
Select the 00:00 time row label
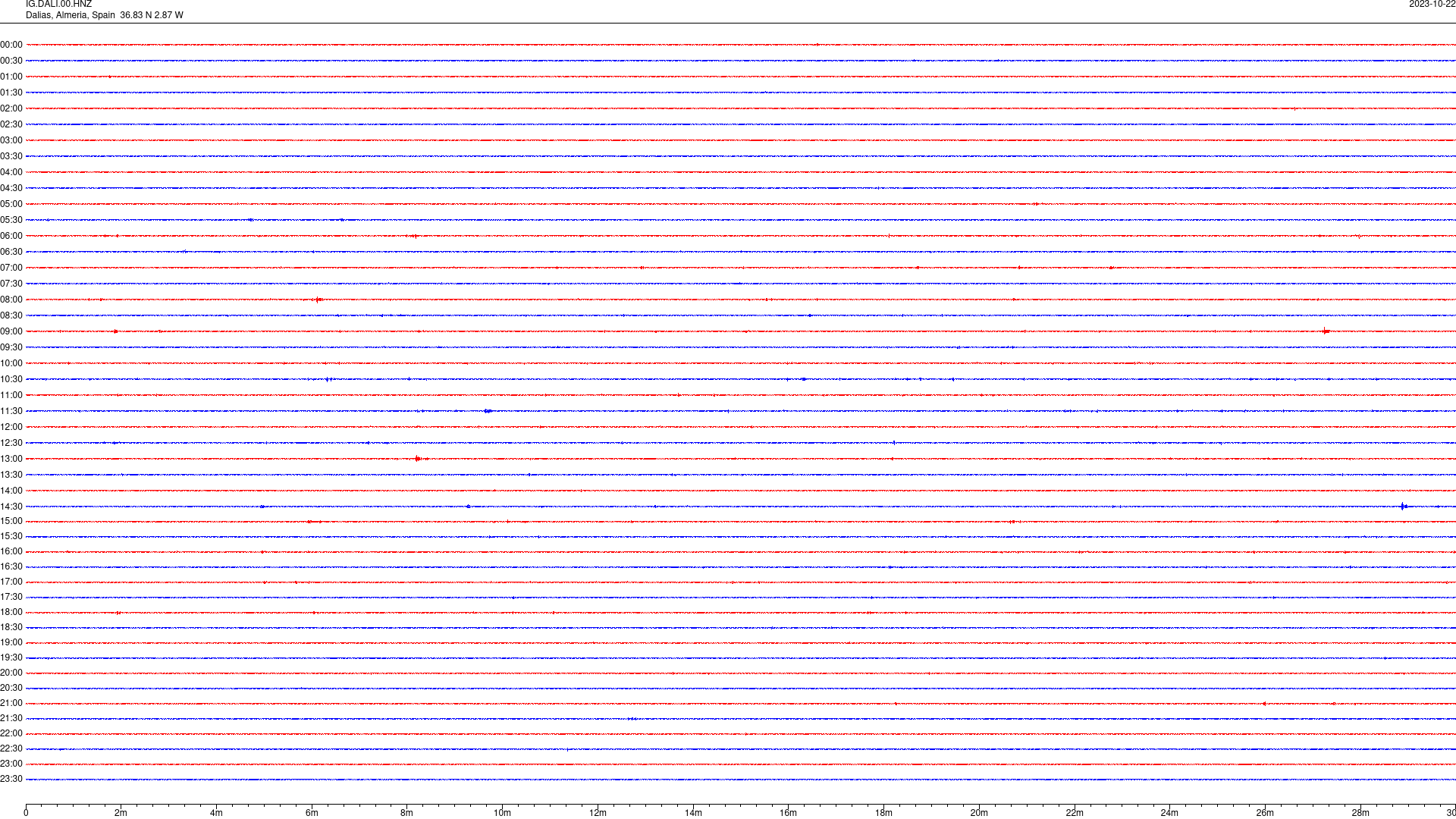coord(11,45)
